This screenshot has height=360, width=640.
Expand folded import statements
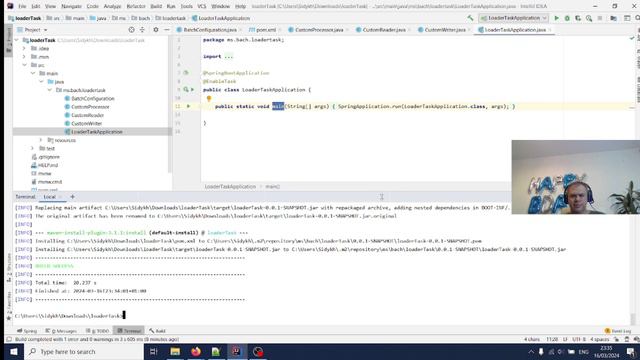tap(229, 57)
